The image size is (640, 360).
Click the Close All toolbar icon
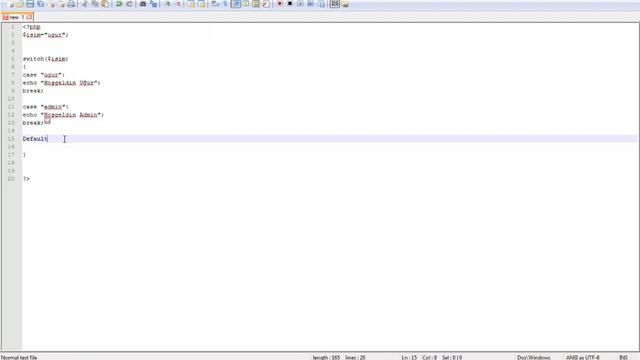pyautogui.click(x=61, y=4)
